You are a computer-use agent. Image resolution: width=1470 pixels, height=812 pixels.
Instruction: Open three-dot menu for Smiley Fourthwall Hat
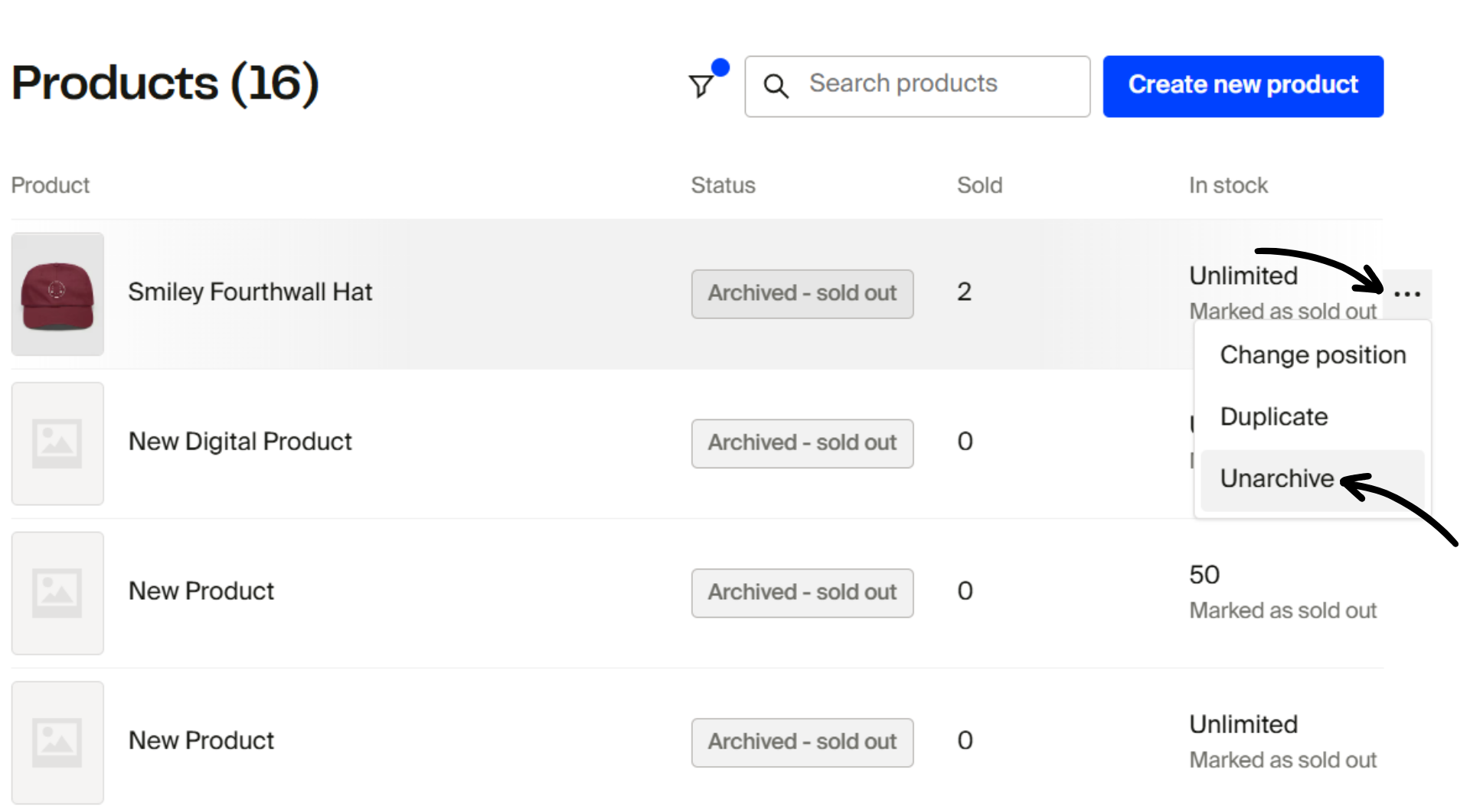[1406, 294]
